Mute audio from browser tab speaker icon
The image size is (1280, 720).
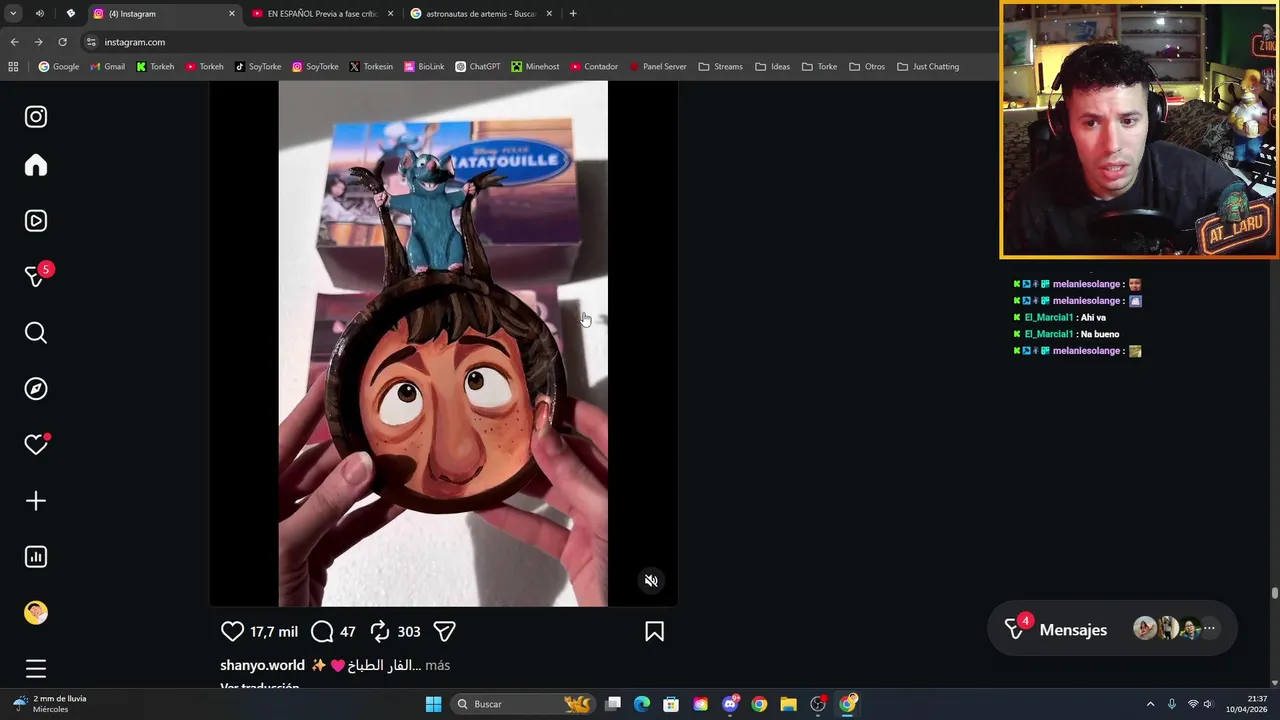coord(40,14)
